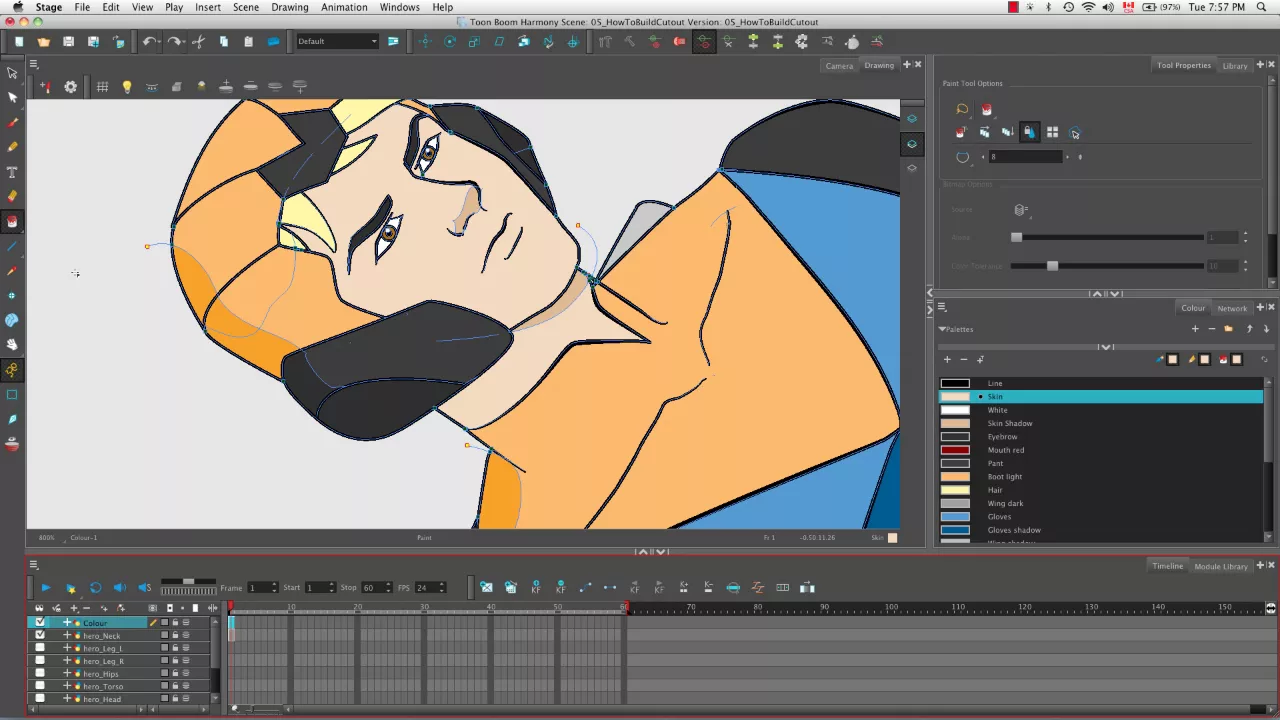Show the grid in the Drawing view
This screenshot has height=720, width=1280.
(102, 87)
